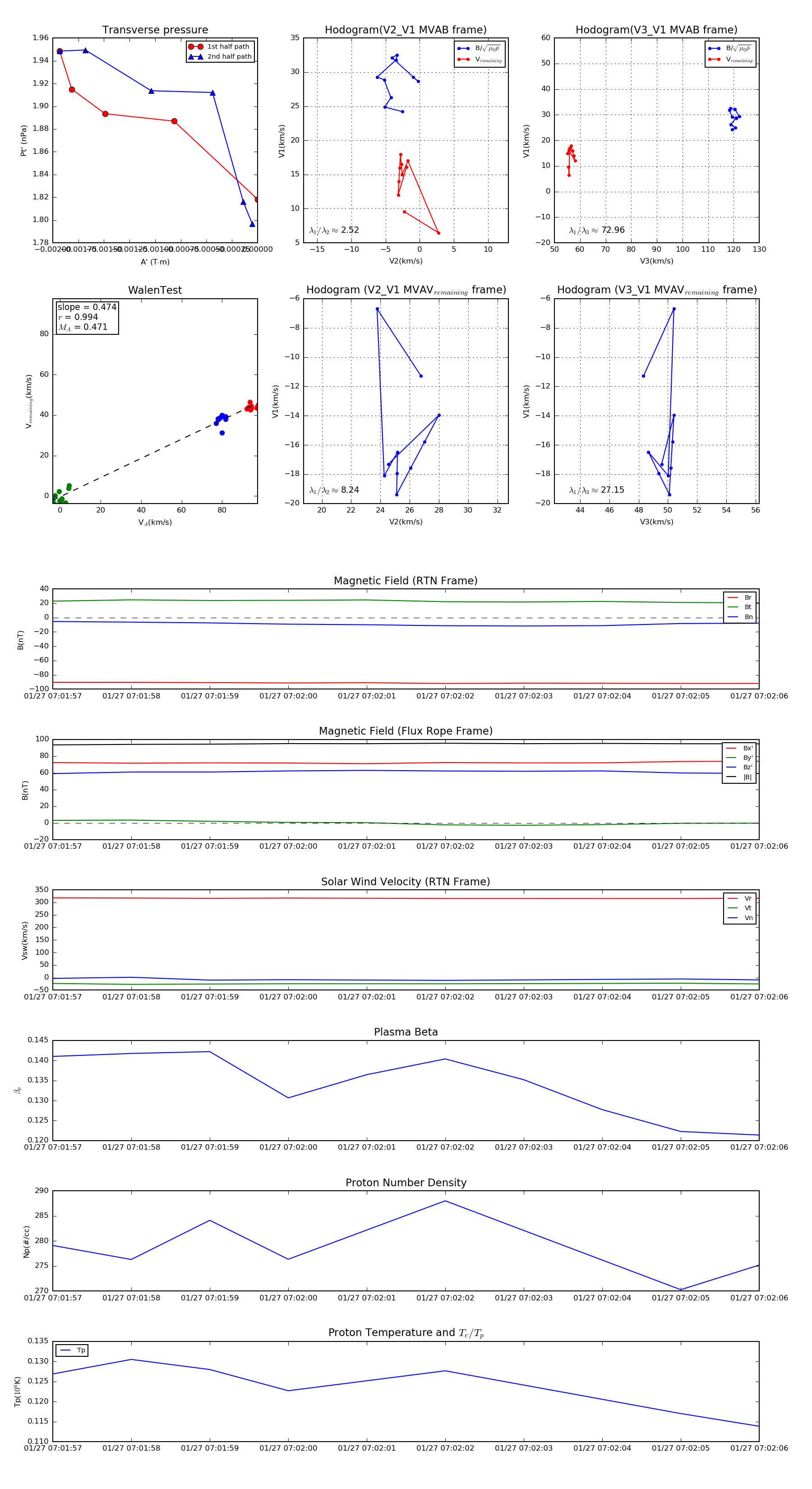The height and width of the screenshot is (1489, 812).
Task: Click the 'V_A(km/s)' x-axis label
Action: tap(155, 523)
